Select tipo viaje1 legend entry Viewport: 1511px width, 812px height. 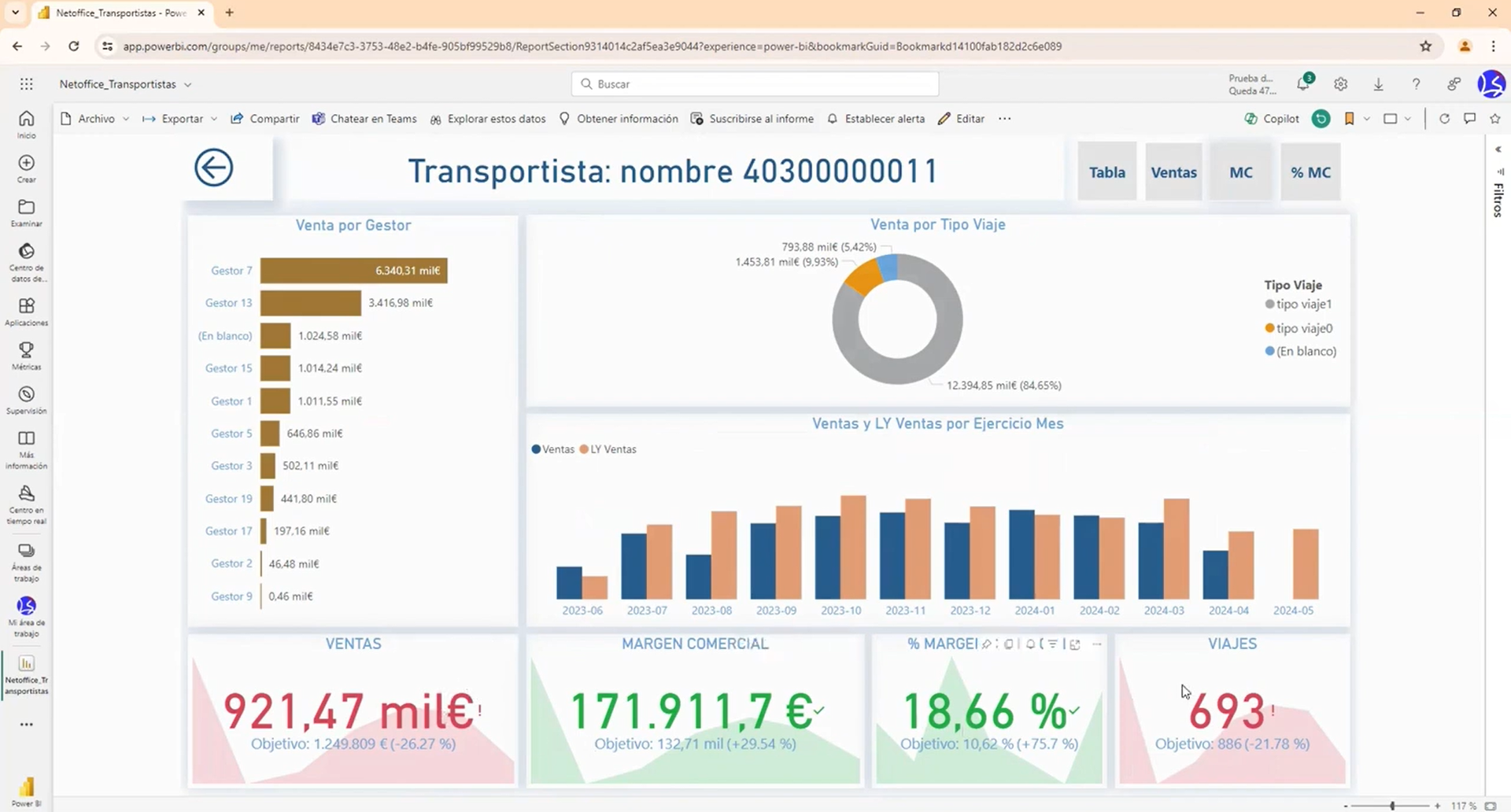pos(1299,304)
